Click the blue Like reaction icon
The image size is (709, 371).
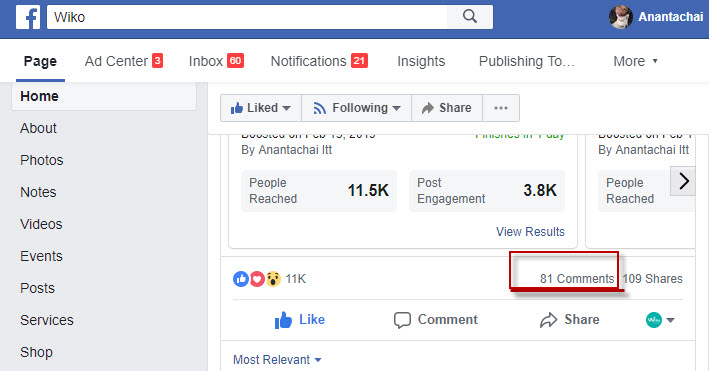241,279
